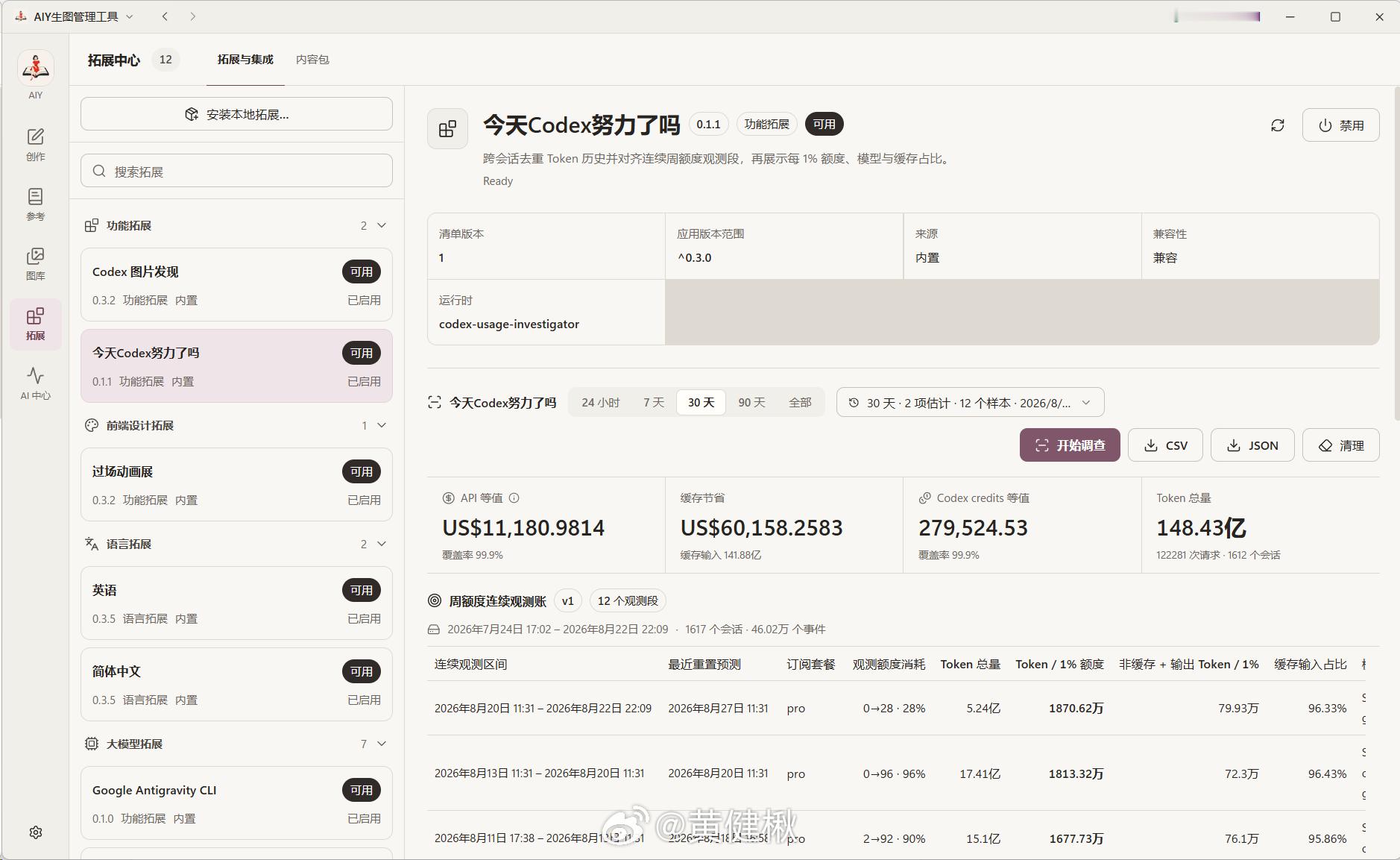Click the 连续观测区间 column header

point(470,665)
